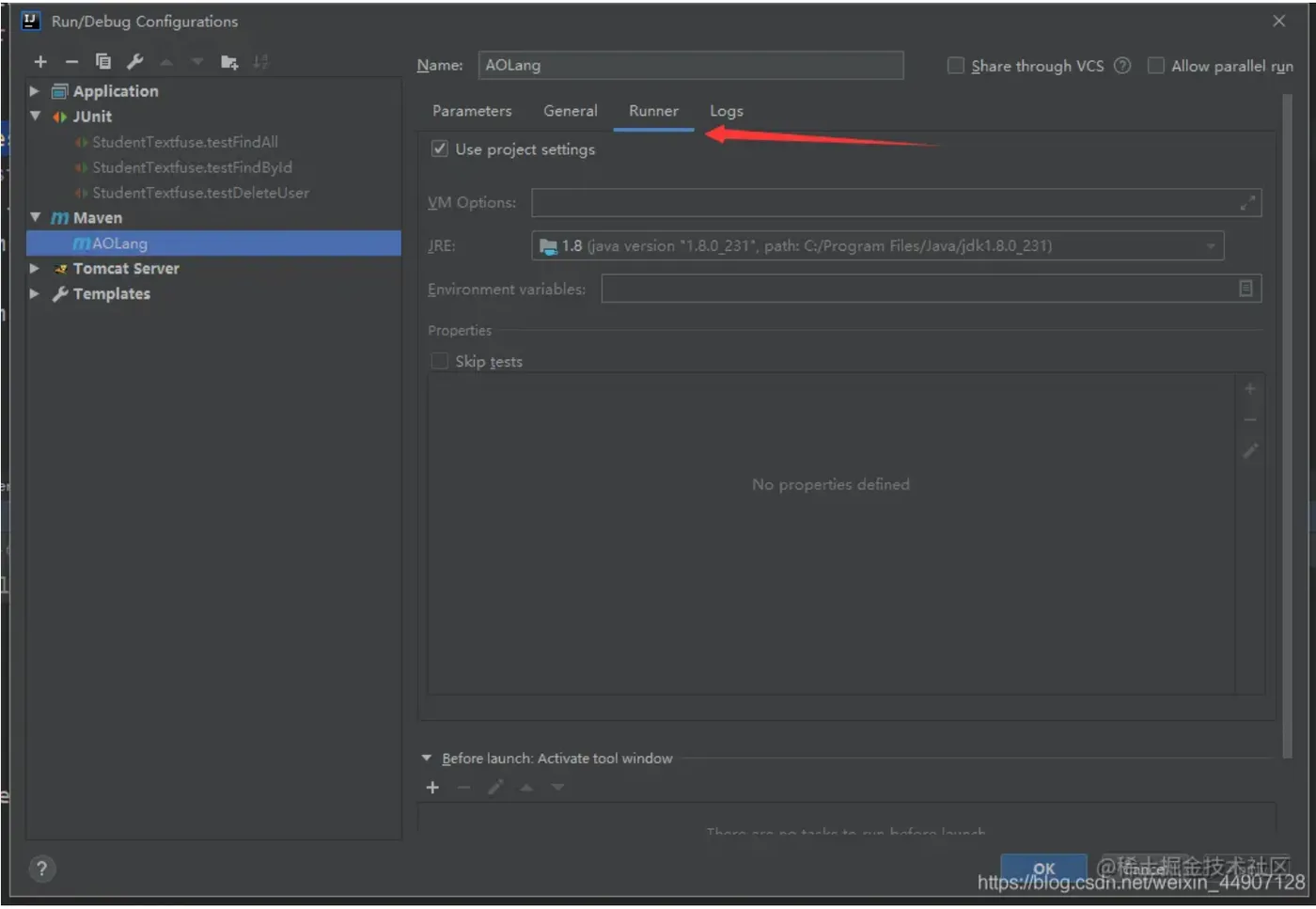Open the JRE version dropdown

coord(1211,246)
